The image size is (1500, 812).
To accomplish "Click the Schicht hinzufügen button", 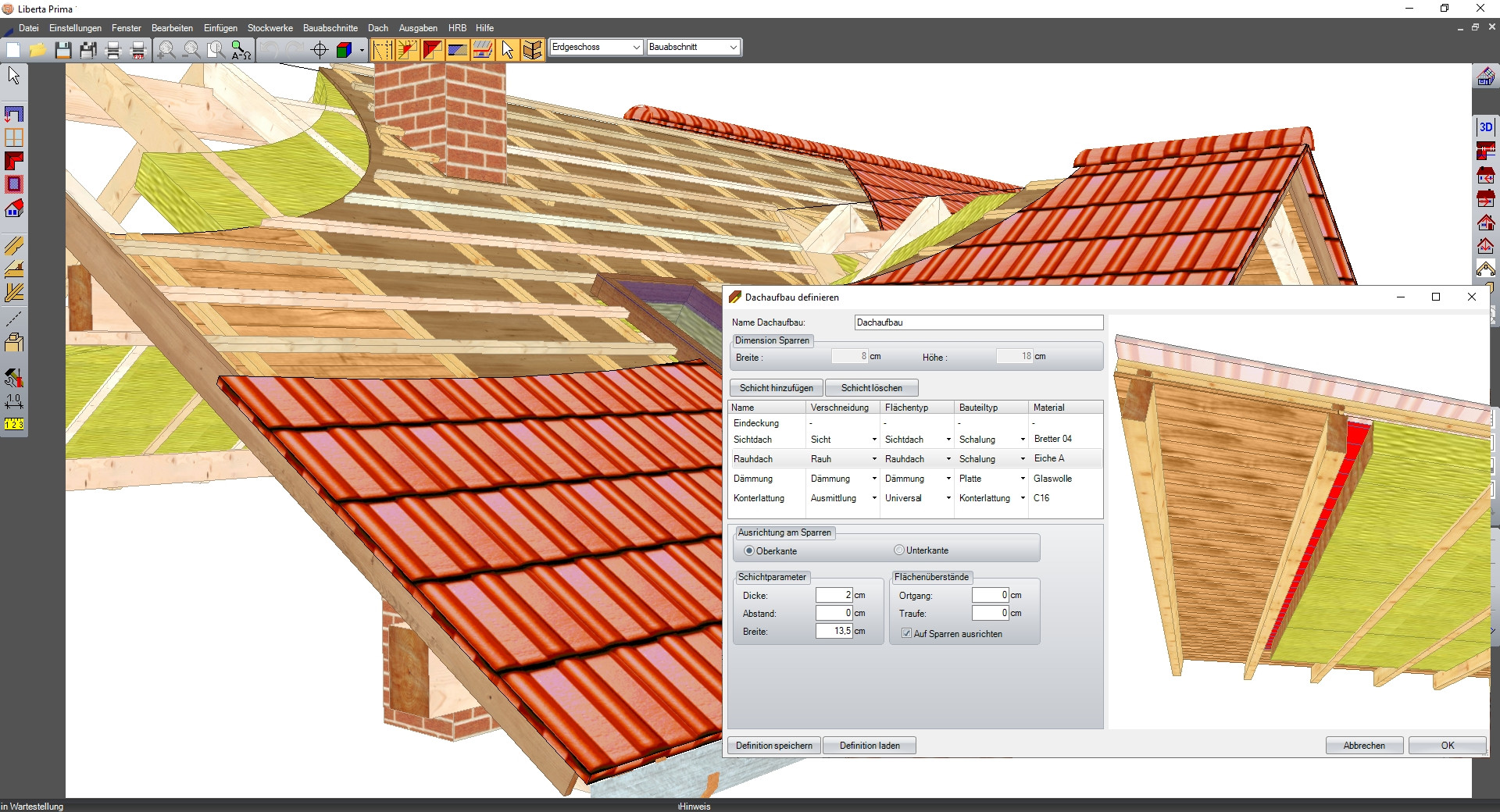I will point(776,388).
